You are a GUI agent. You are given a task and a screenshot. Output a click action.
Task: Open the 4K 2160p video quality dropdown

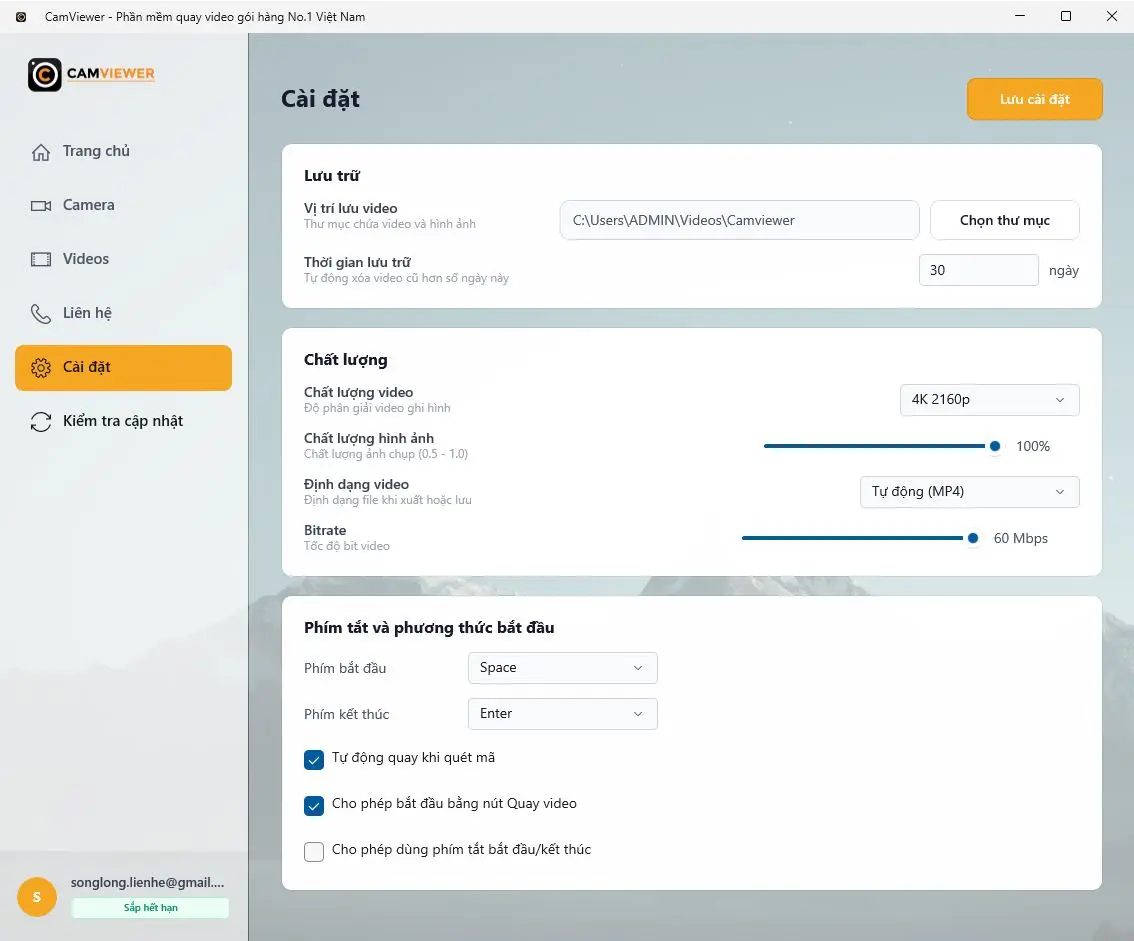[x=989, y=400]
